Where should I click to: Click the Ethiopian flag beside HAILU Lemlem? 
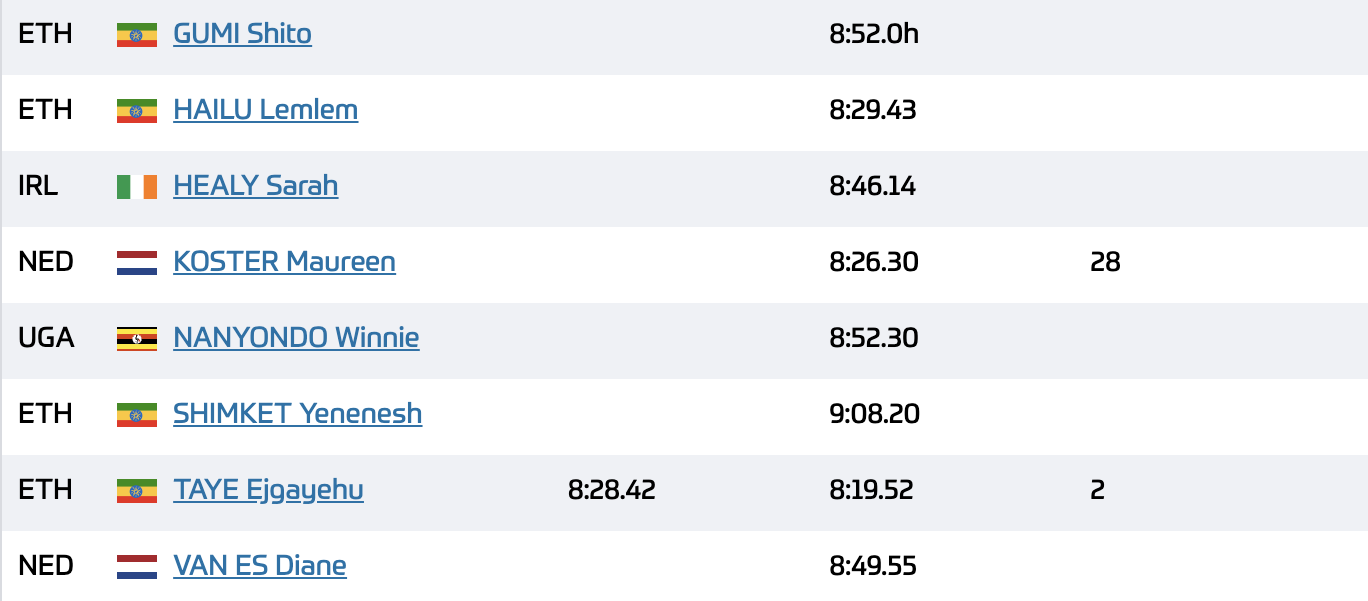coord(137,111)
